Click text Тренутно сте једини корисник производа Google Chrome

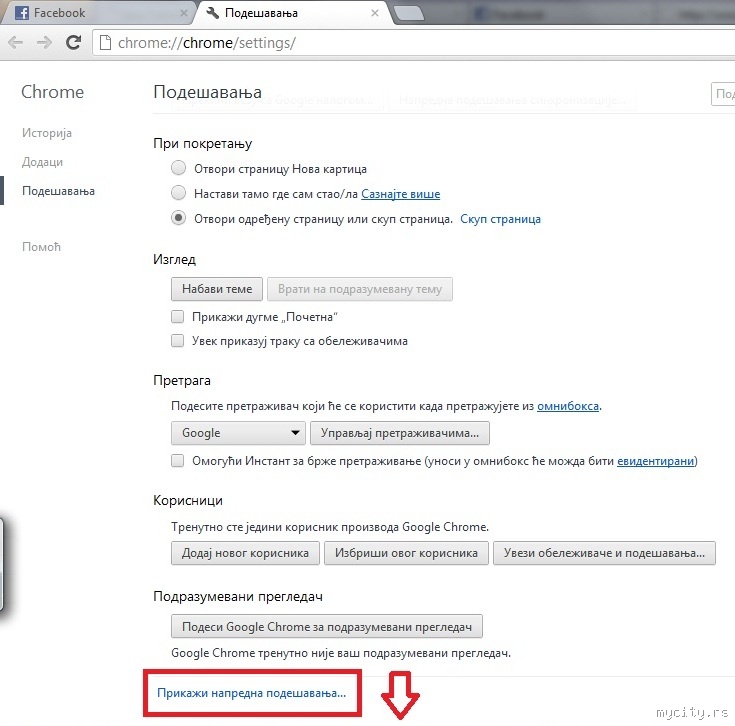click(x=330, y=527)
